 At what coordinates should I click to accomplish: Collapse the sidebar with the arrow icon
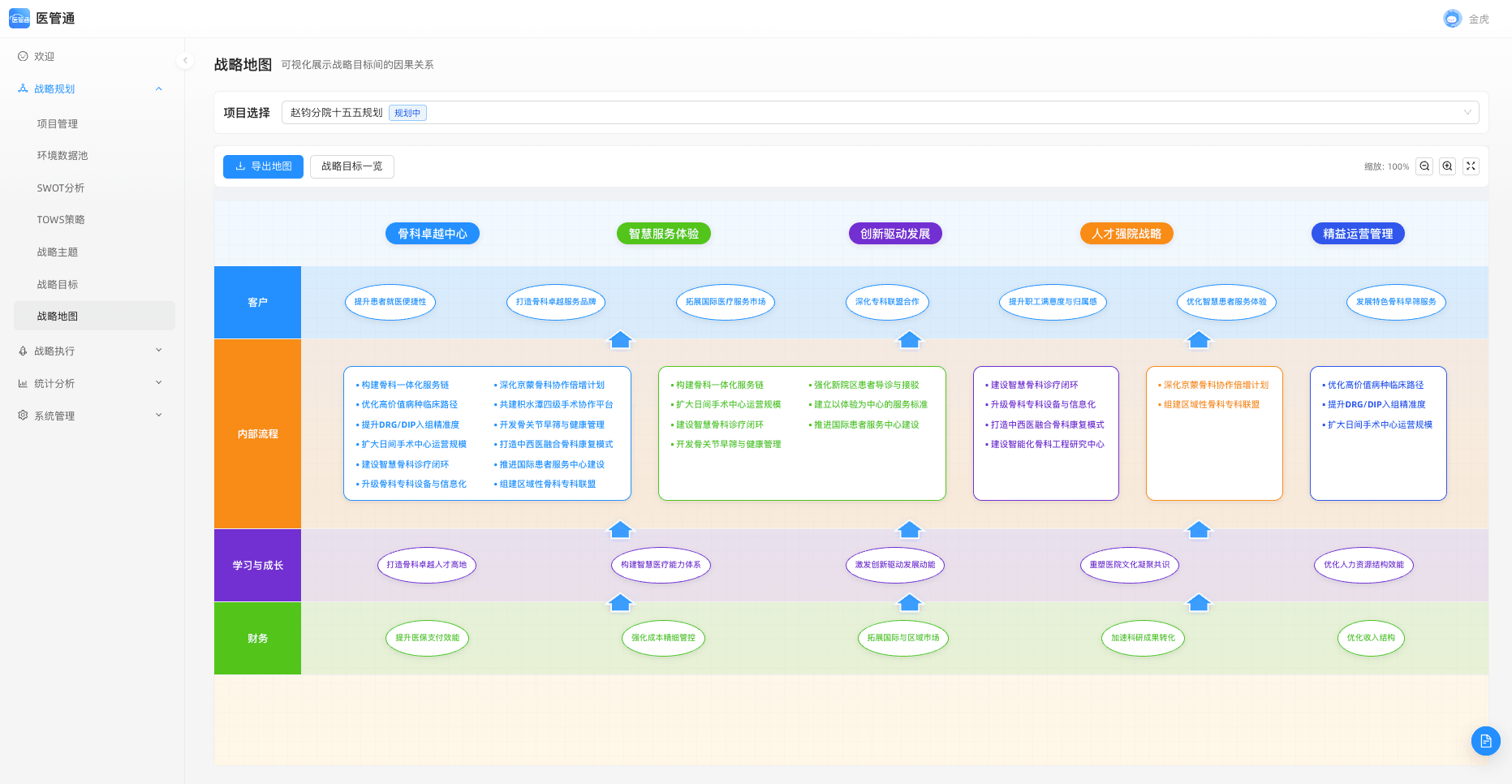[185, 60]
